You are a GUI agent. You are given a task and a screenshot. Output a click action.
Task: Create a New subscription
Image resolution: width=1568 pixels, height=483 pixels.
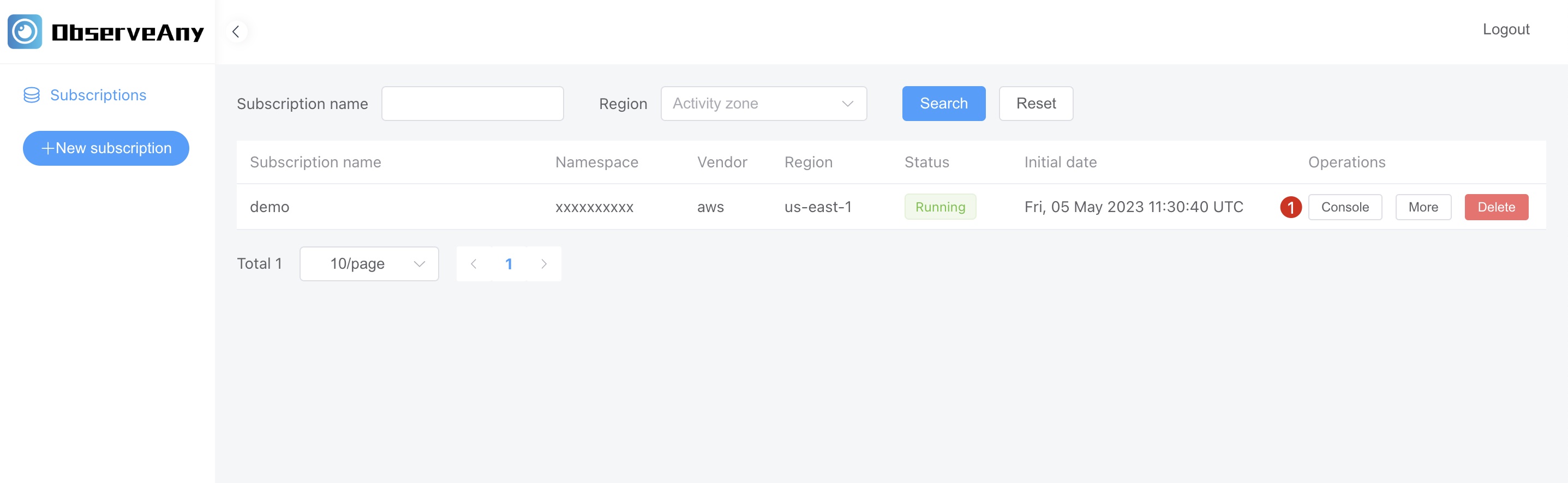click(106, 148)
